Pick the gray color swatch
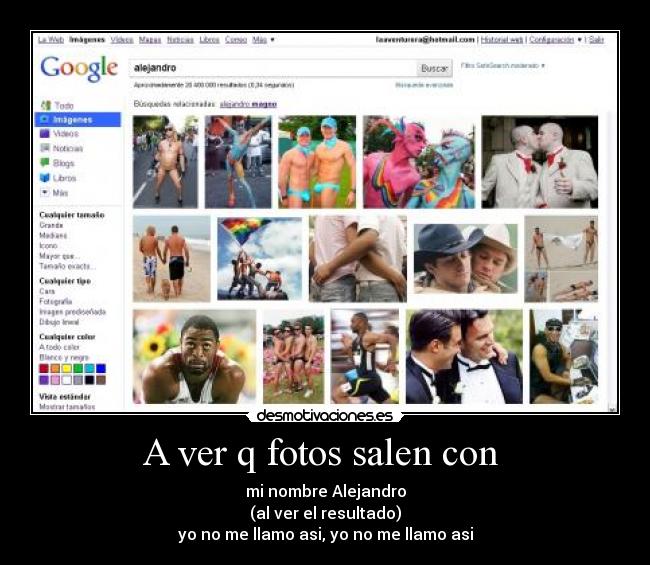650x565 pixels. point(78,380)
